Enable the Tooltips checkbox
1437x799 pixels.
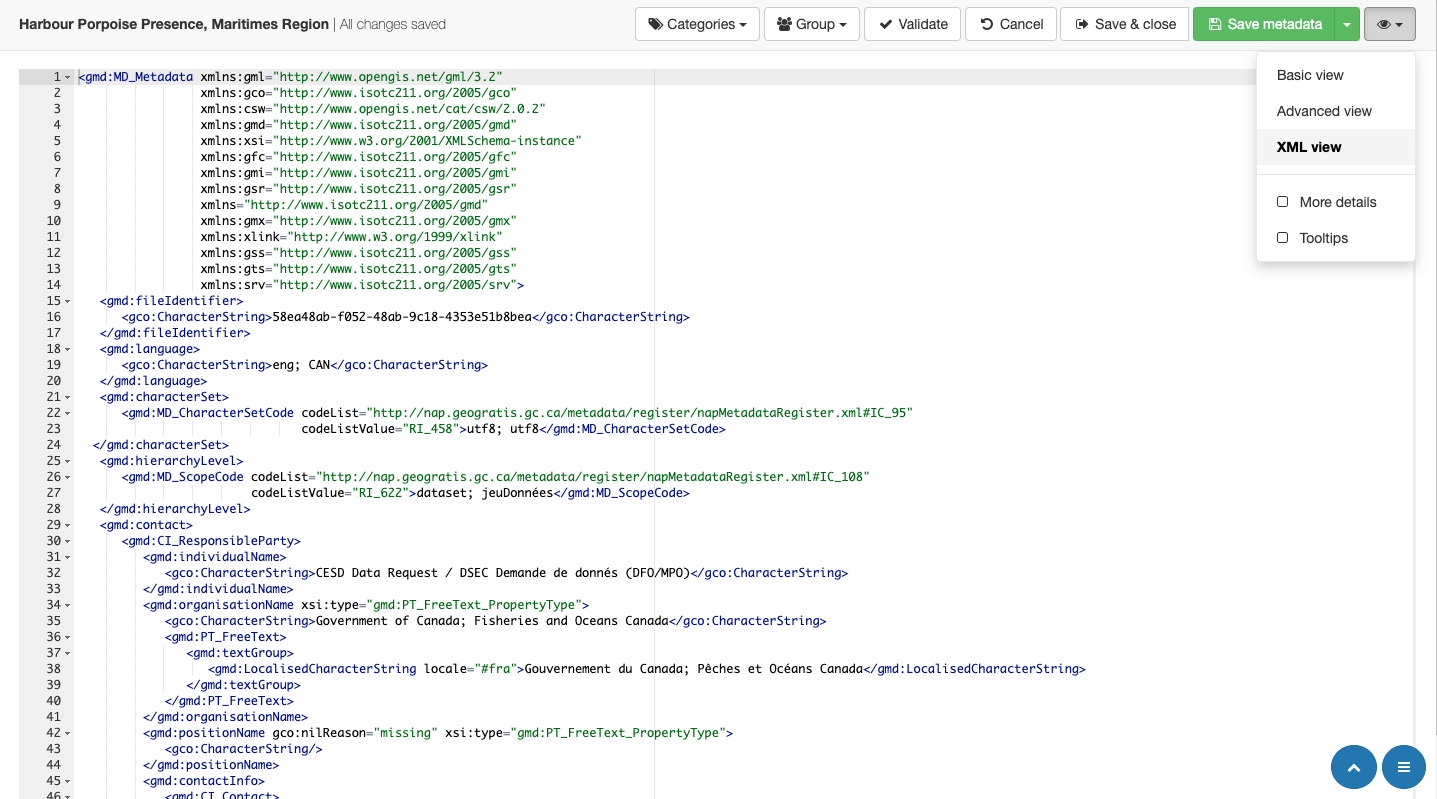tap(1283, 238)
